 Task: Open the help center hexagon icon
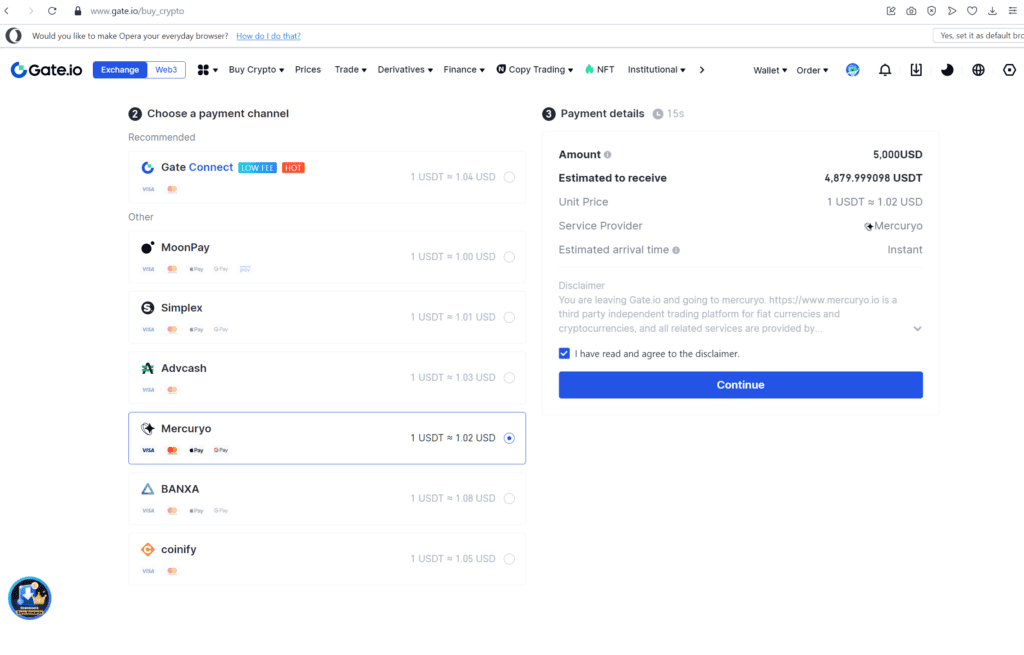(1009, 69)
